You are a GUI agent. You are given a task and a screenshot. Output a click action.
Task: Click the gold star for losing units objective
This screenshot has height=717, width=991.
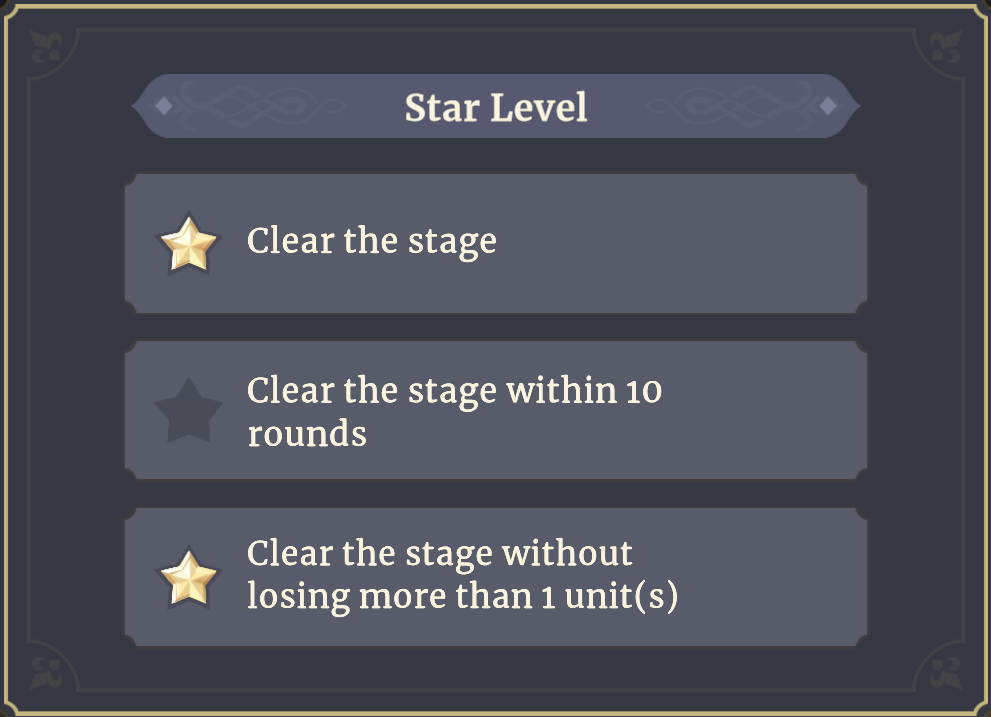coord(188,578)
